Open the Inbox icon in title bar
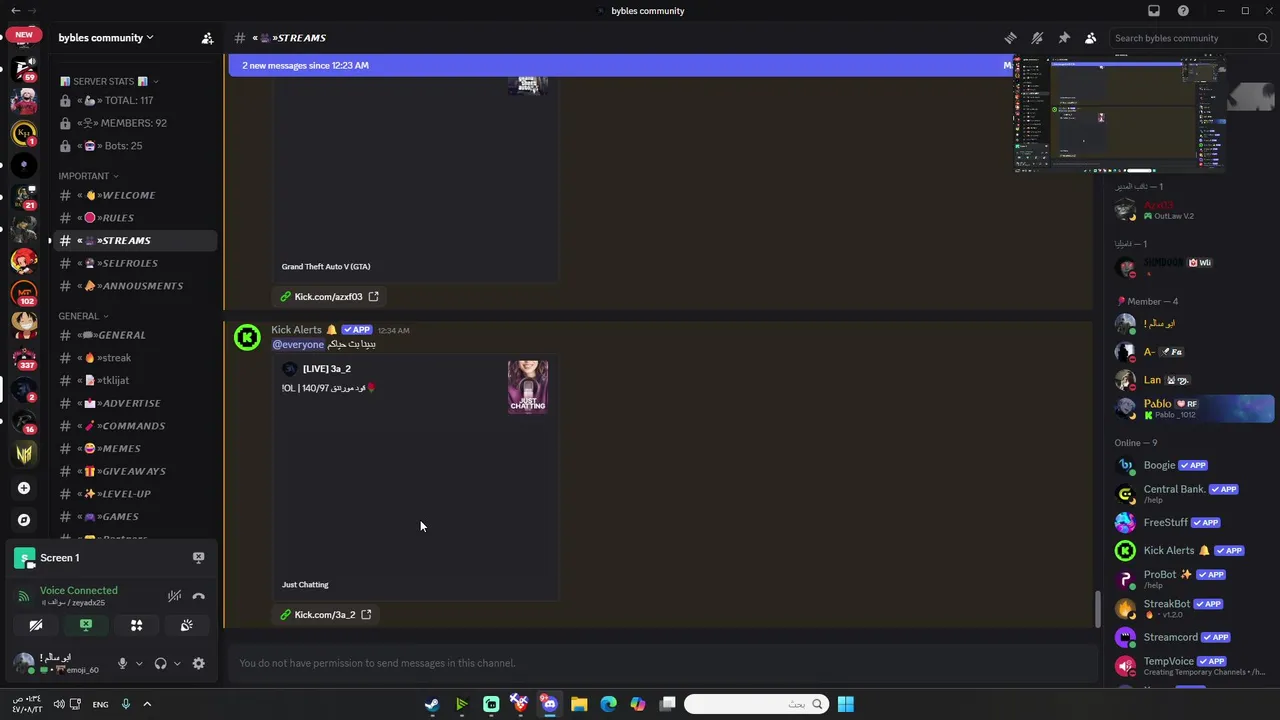Screen dimensions: 1280x720 tap(1154, 11)
